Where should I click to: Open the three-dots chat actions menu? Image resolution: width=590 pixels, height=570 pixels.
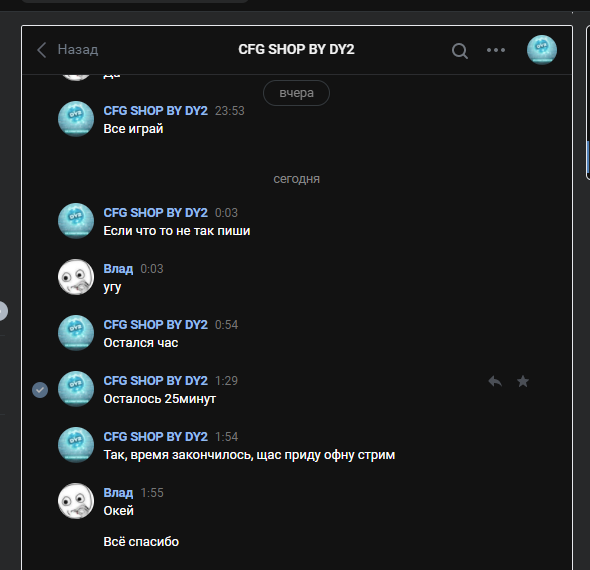tap(496, 50)
